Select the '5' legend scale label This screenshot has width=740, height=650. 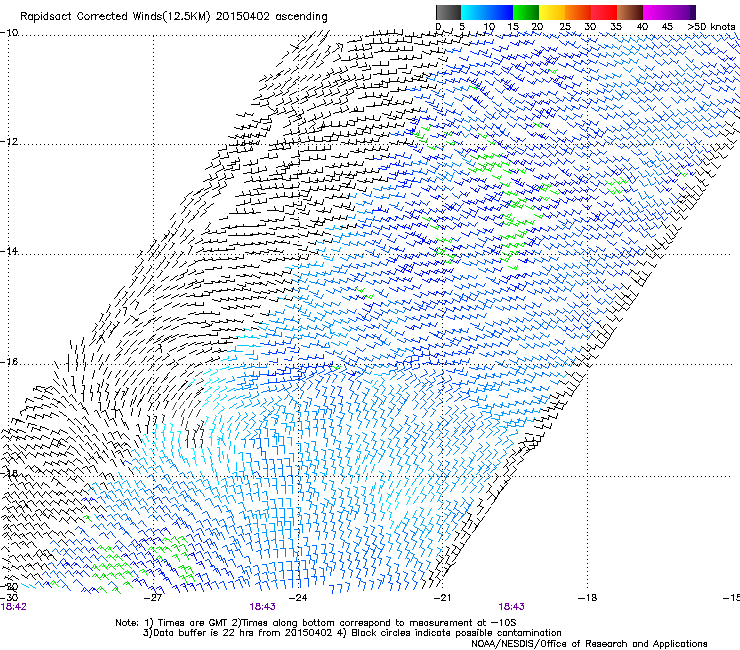click(462, 27)
